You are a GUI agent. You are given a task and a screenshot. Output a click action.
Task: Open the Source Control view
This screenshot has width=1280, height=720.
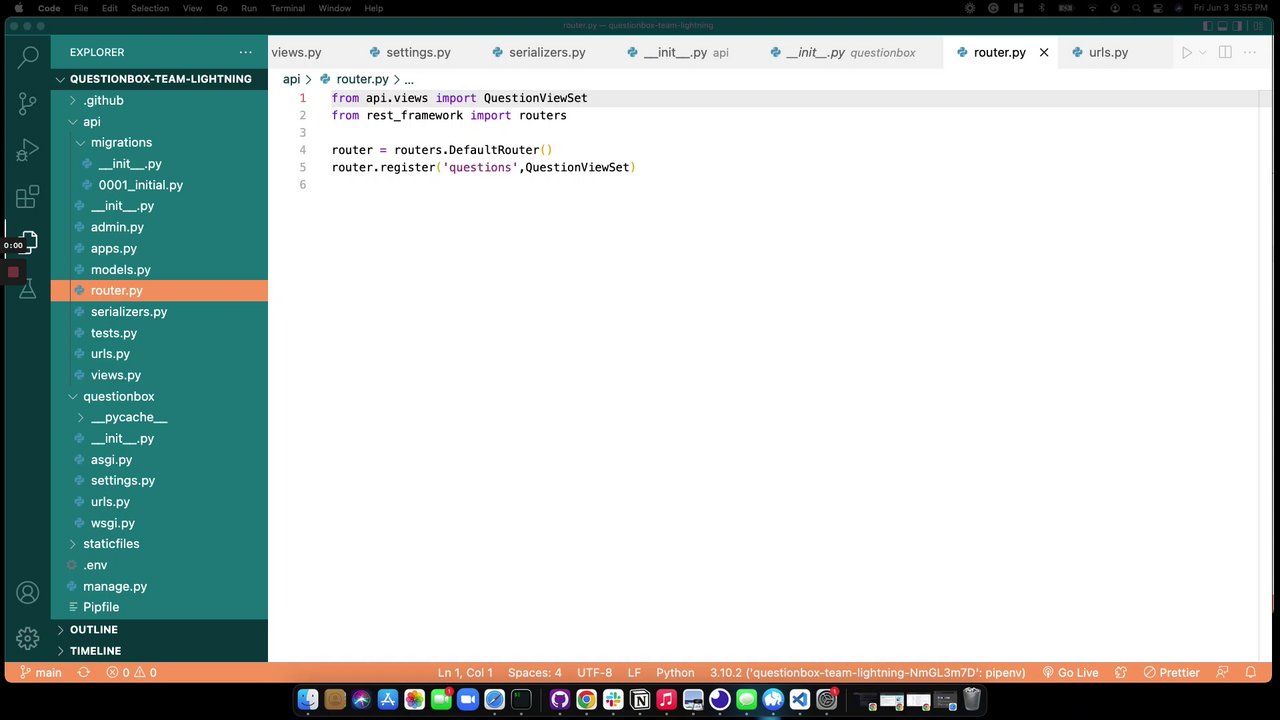[x=28, y=103]
